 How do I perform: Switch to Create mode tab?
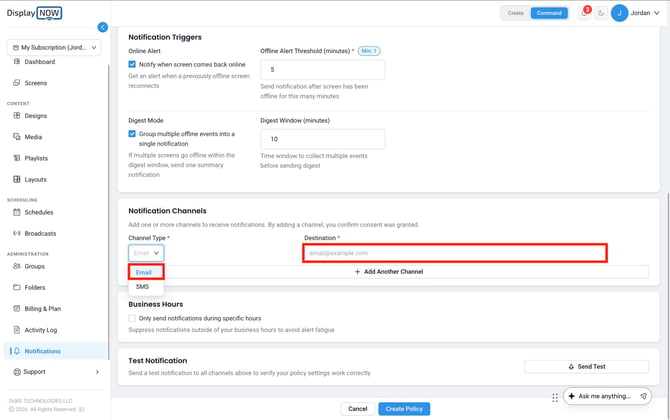[516, 13]
